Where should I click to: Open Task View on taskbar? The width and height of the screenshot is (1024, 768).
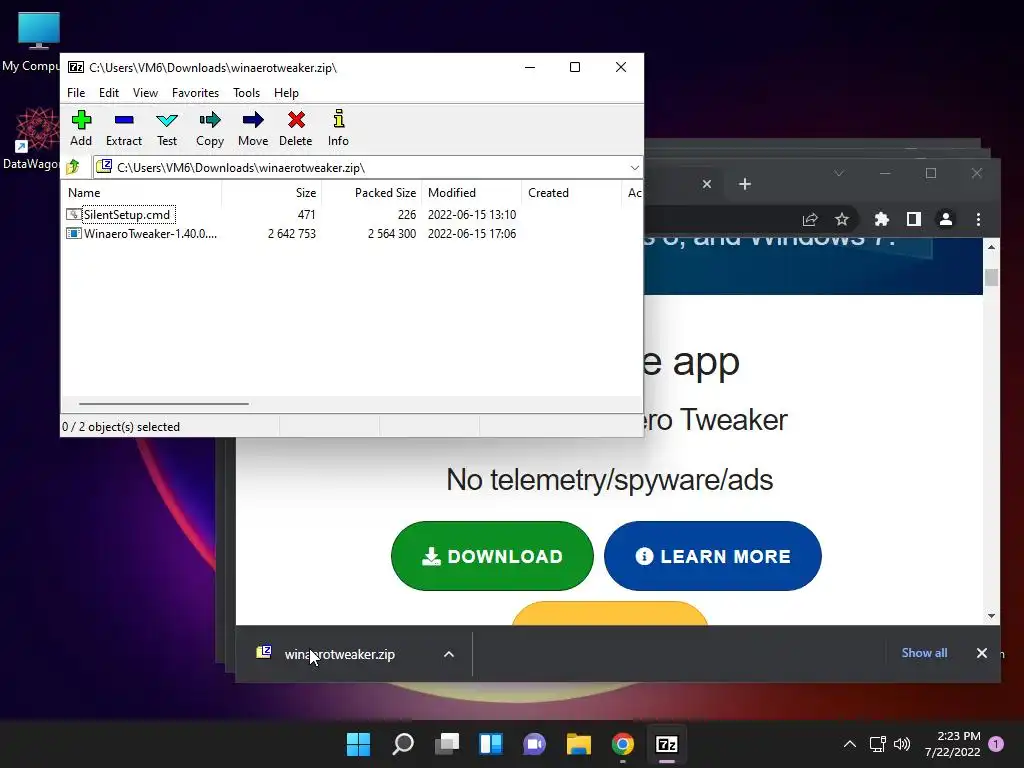[447, 744]
